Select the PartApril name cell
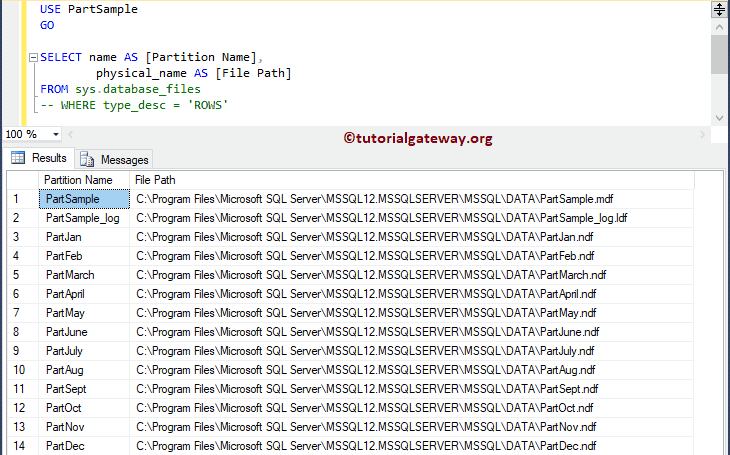The image size is (730, 455). pyautogui.click(x=84, y=294)
